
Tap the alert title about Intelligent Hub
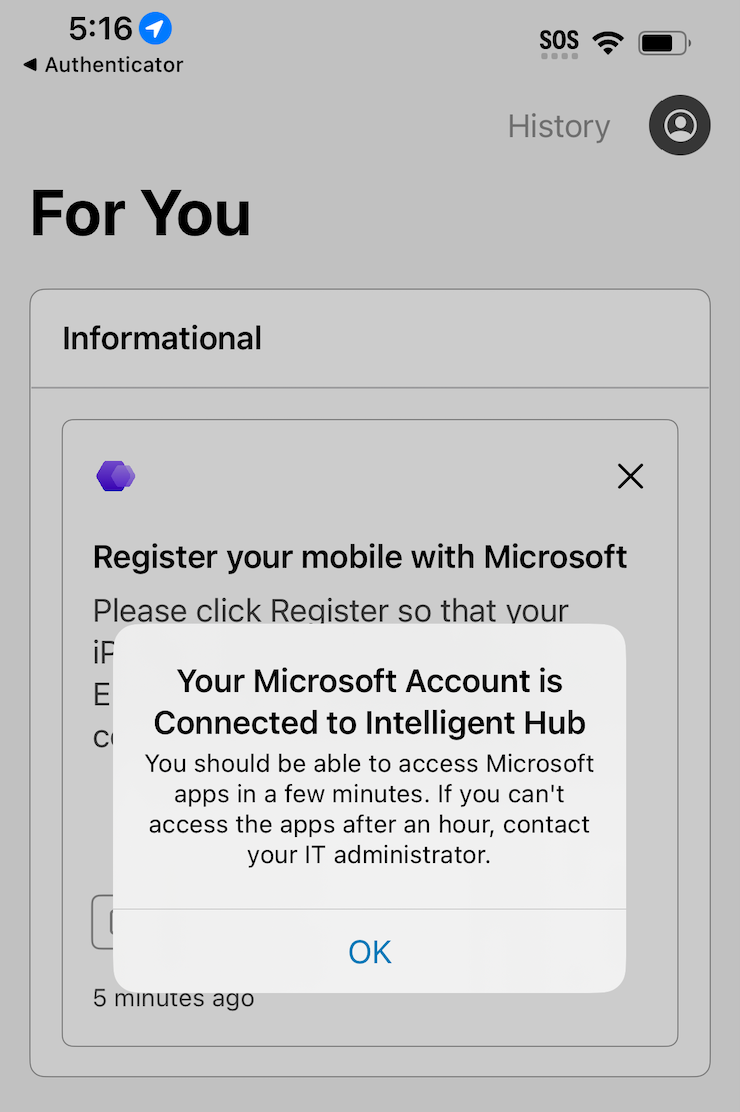coord(370,701)
